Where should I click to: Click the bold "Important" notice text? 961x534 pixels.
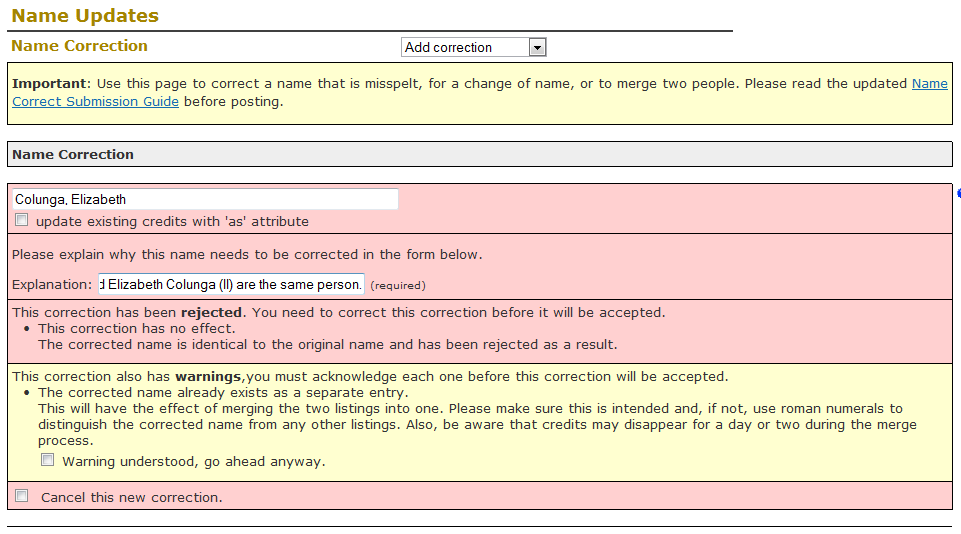click(x=50, y=84)
